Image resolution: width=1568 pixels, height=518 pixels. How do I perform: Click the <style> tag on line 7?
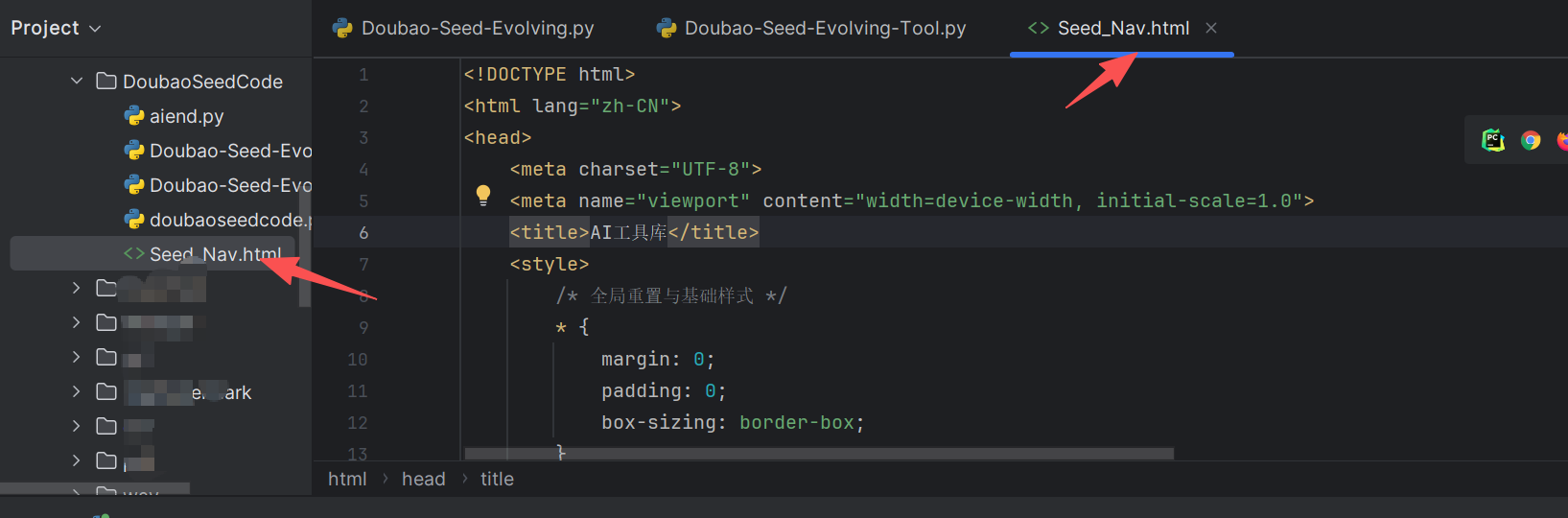550,264
